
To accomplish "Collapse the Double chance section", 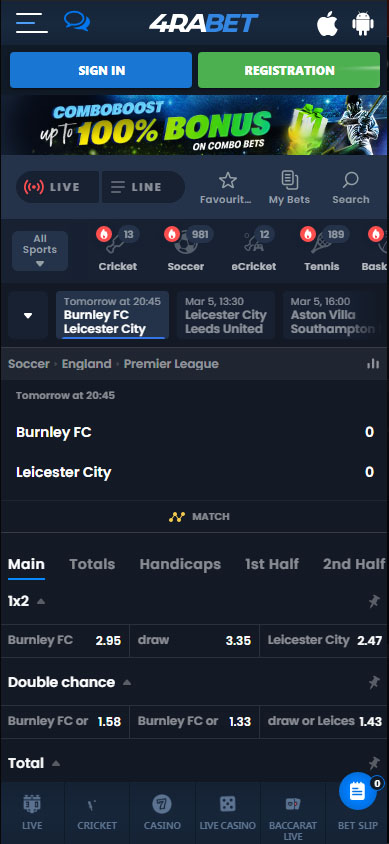I will click(x=127, y=683).
